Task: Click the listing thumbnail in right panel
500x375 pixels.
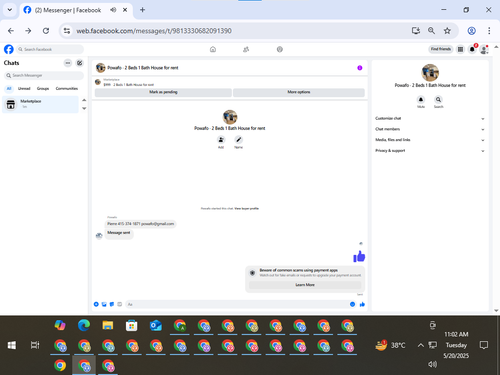Action: (x=430, y=73)
